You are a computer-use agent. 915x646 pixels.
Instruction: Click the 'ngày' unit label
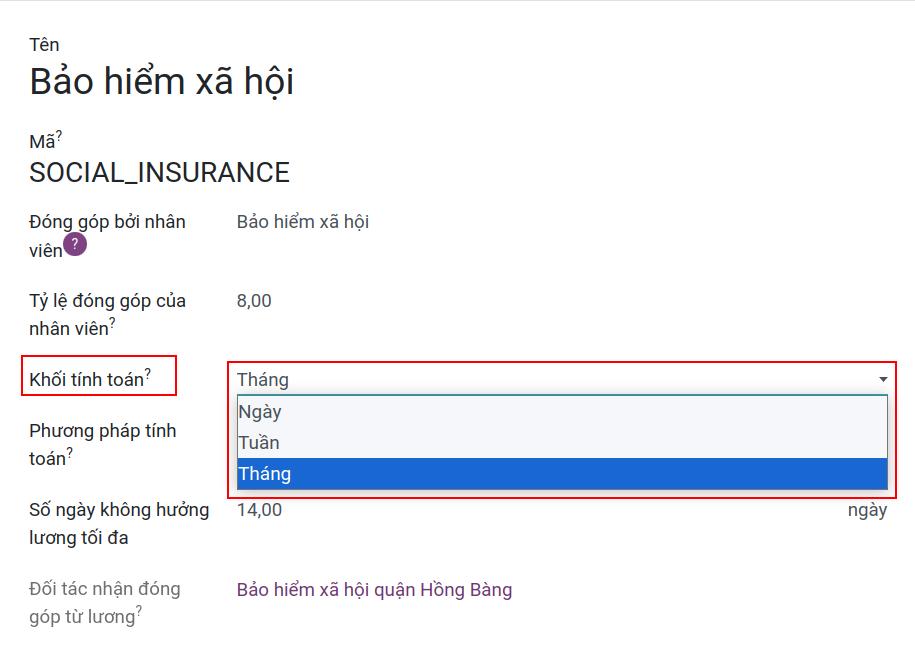pyautogui.click(x=869, y=509)
